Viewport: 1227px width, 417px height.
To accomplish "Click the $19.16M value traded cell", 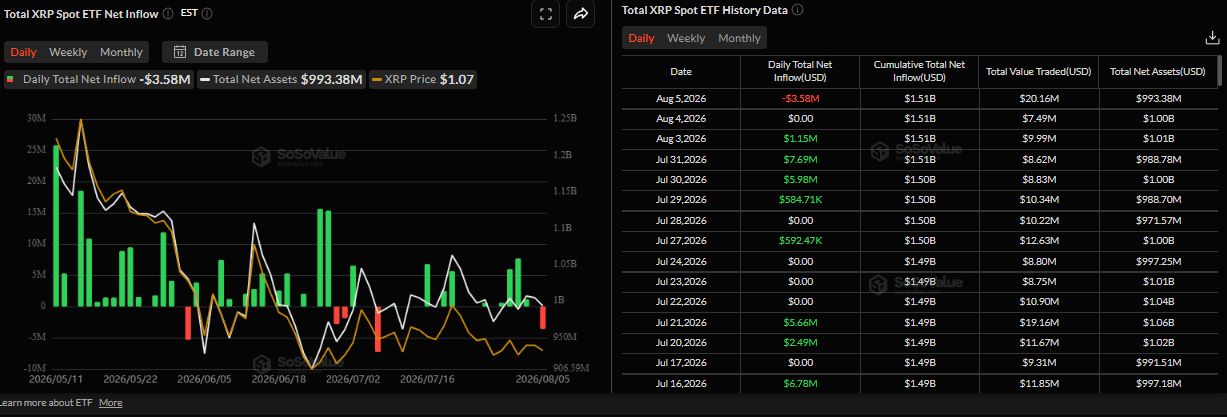I will tap(1038, 322).
